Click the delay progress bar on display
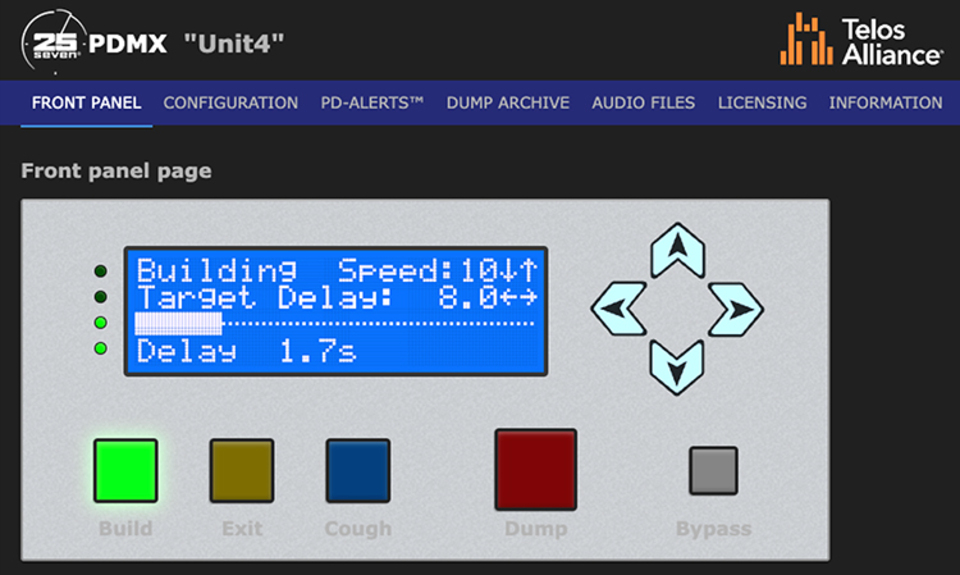This screenshot has width=960, height=575. 335,323
